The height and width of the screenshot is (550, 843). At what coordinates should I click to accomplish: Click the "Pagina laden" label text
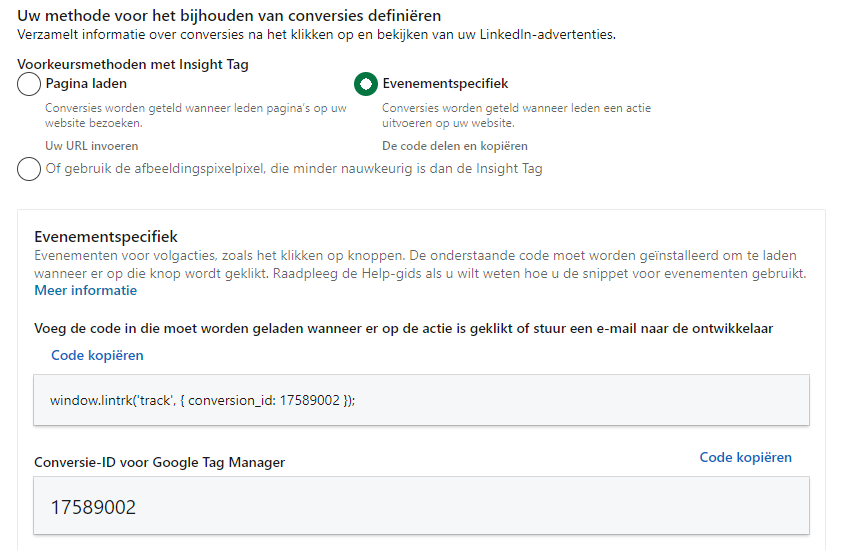point(86,84)
